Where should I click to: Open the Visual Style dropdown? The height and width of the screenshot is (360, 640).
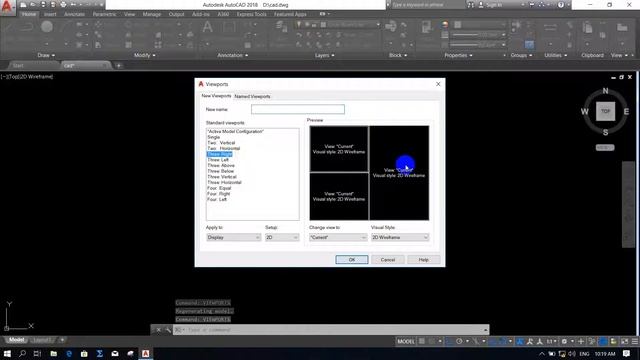point(400,237)
